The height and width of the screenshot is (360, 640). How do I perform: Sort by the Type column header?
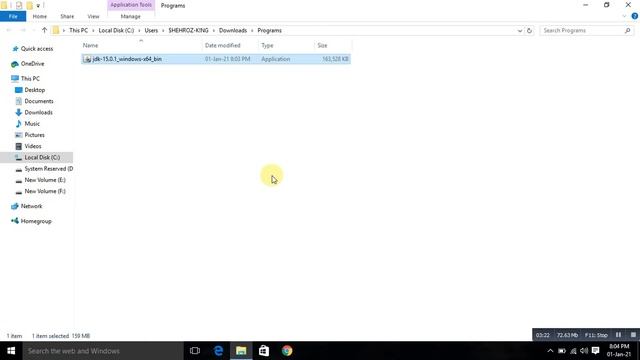[287, 45]
